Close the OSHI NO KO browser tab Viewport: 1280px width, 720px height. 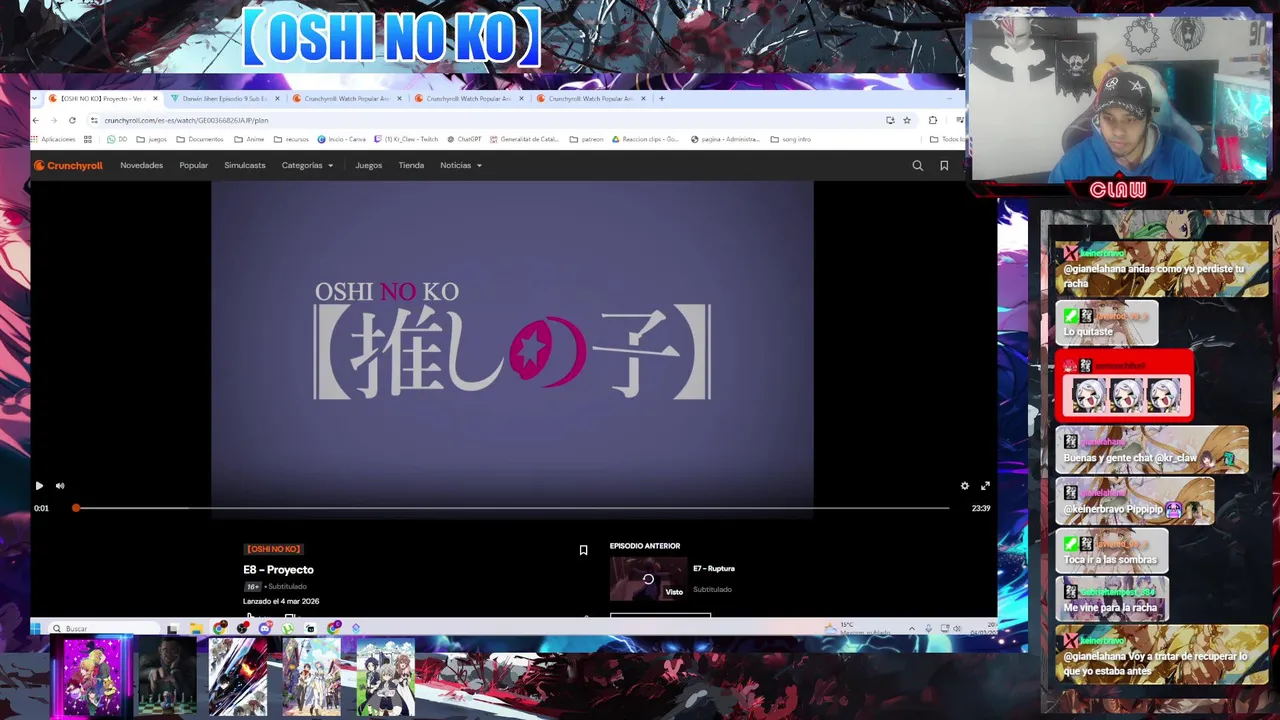tap(155, 98)
